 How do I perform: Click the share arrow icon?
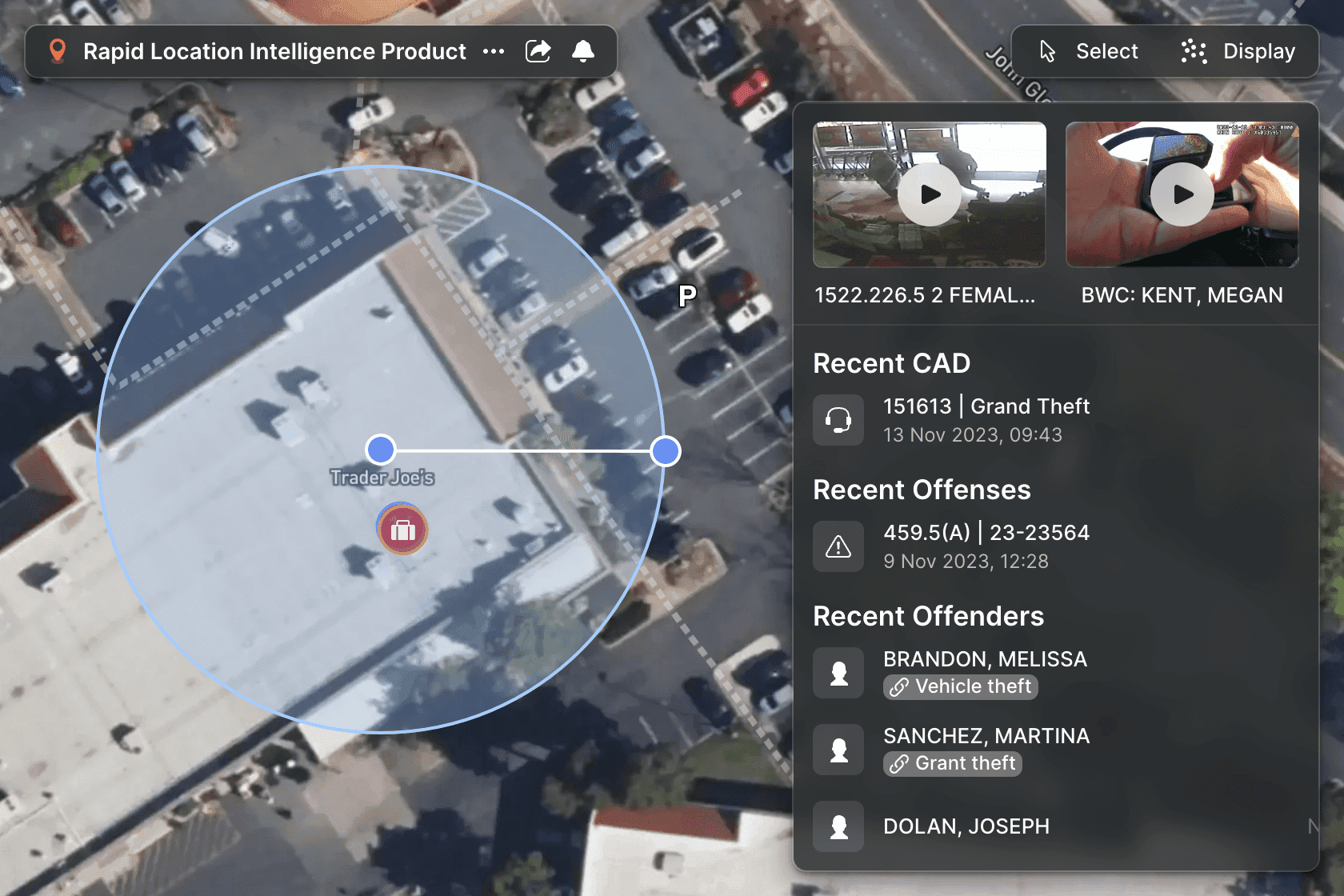point(538,51)
